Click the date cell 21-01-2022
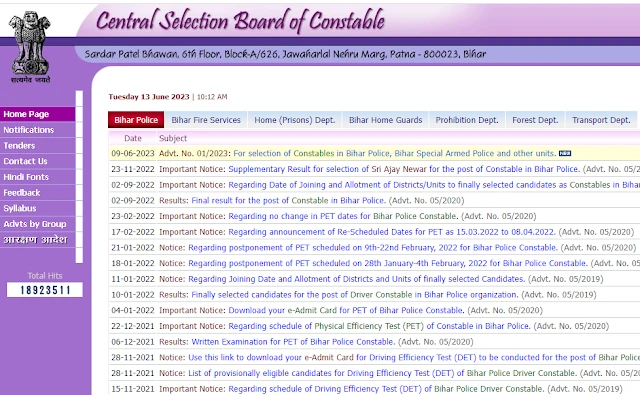The width and height of the screenshot is (640, 395). [x=133, y=248]
